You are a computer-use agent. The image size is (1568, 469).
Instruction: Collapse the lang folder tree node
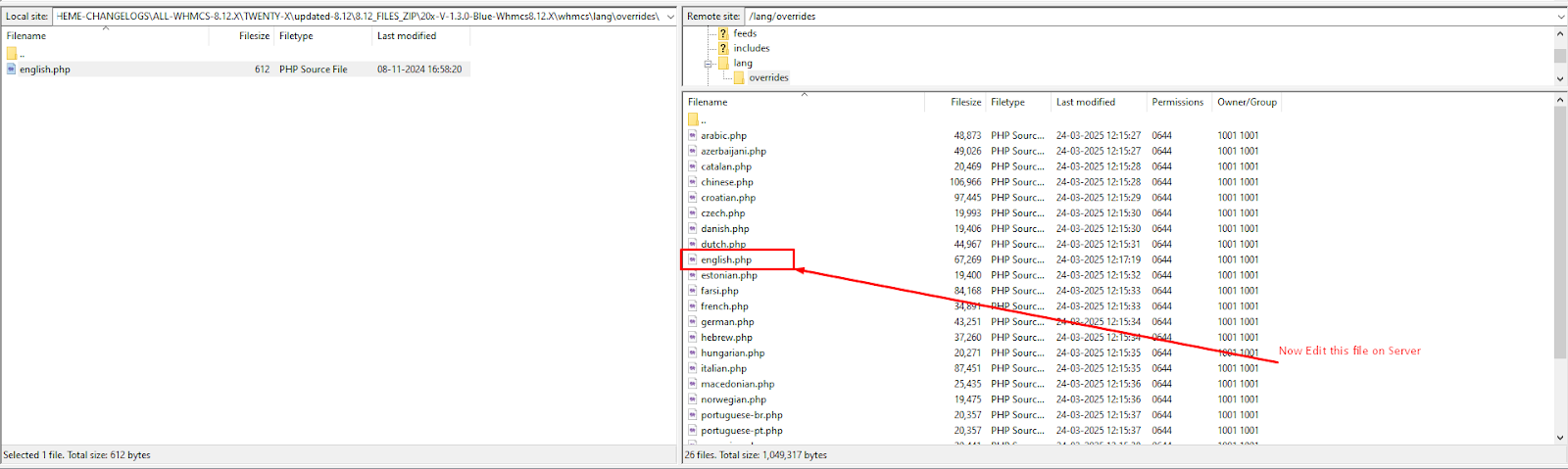708,64
